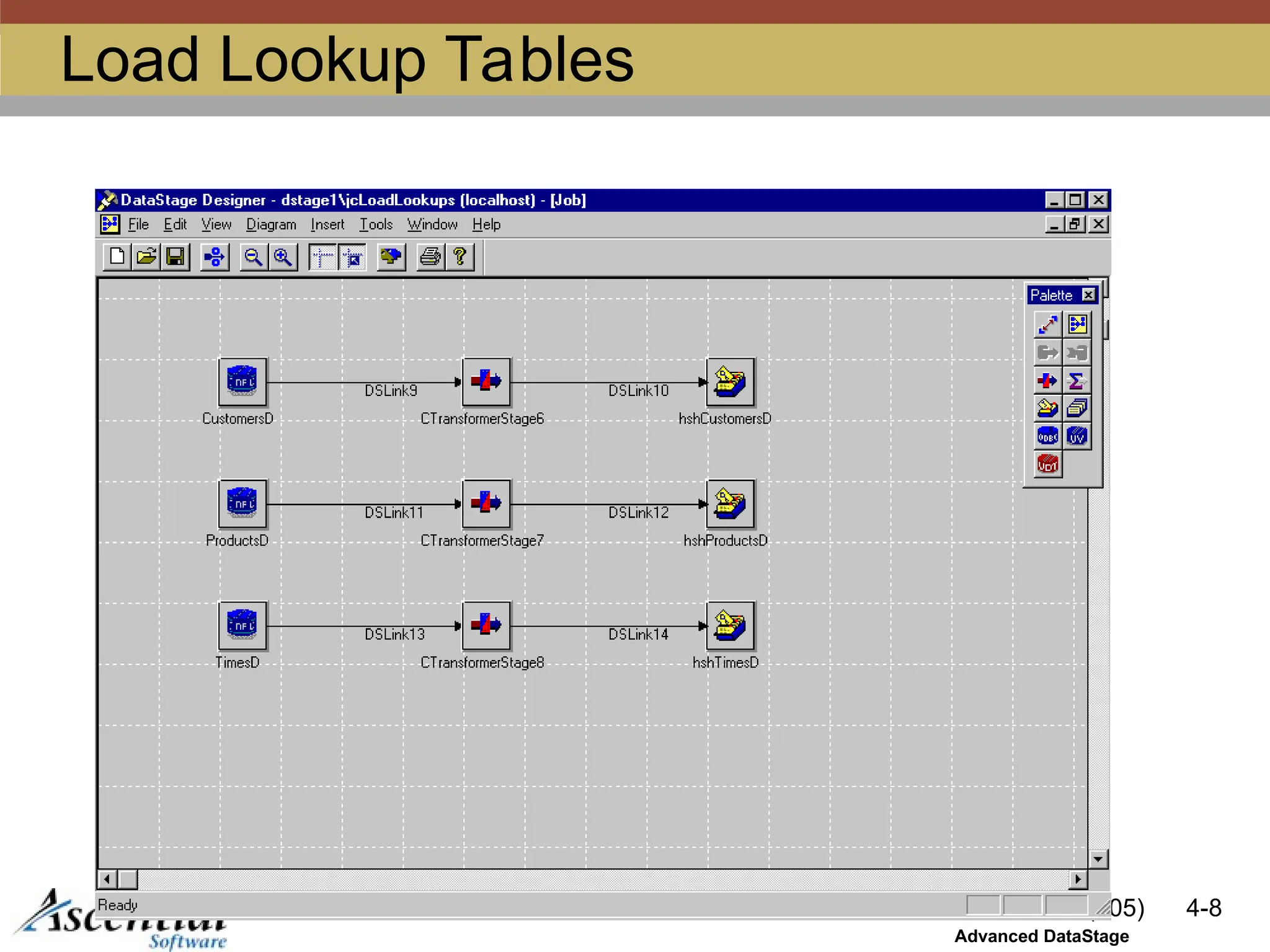Select the hshTimesD hashed file stage
Viewport: 1270px width, 952px height.
(730, 625)
